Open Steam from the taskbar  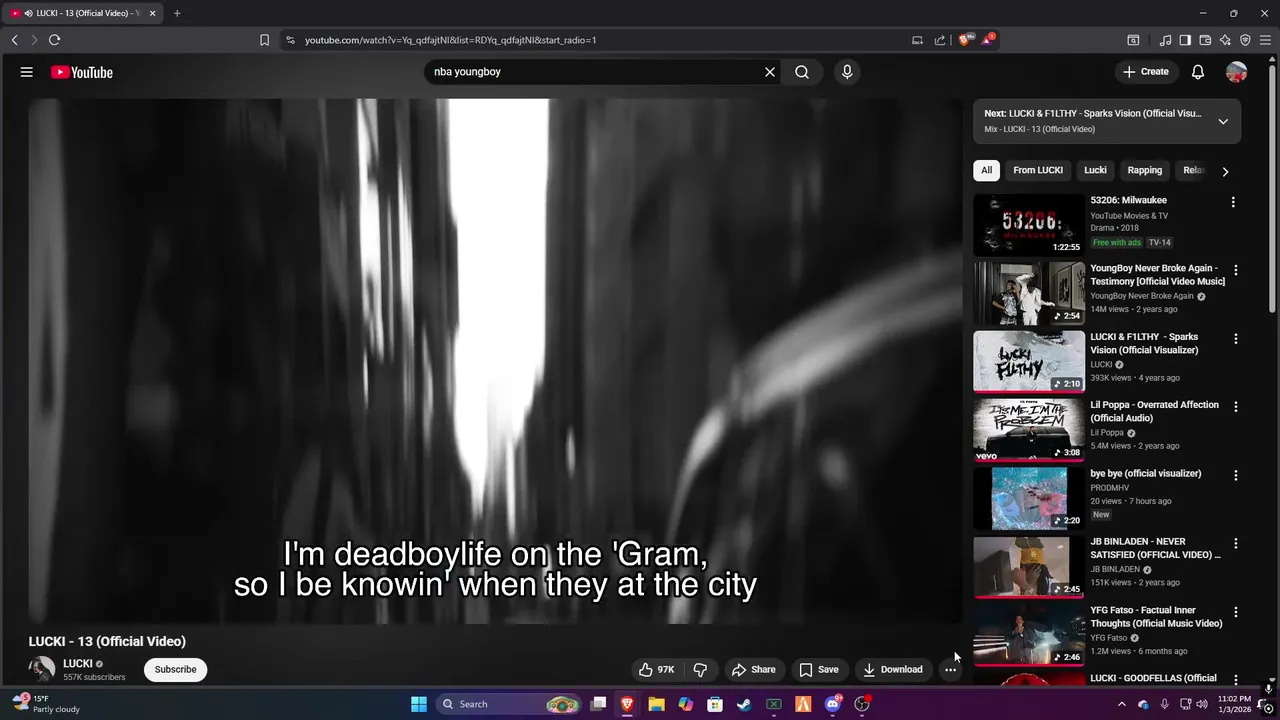pyautogui.click(x=744, y=704)
